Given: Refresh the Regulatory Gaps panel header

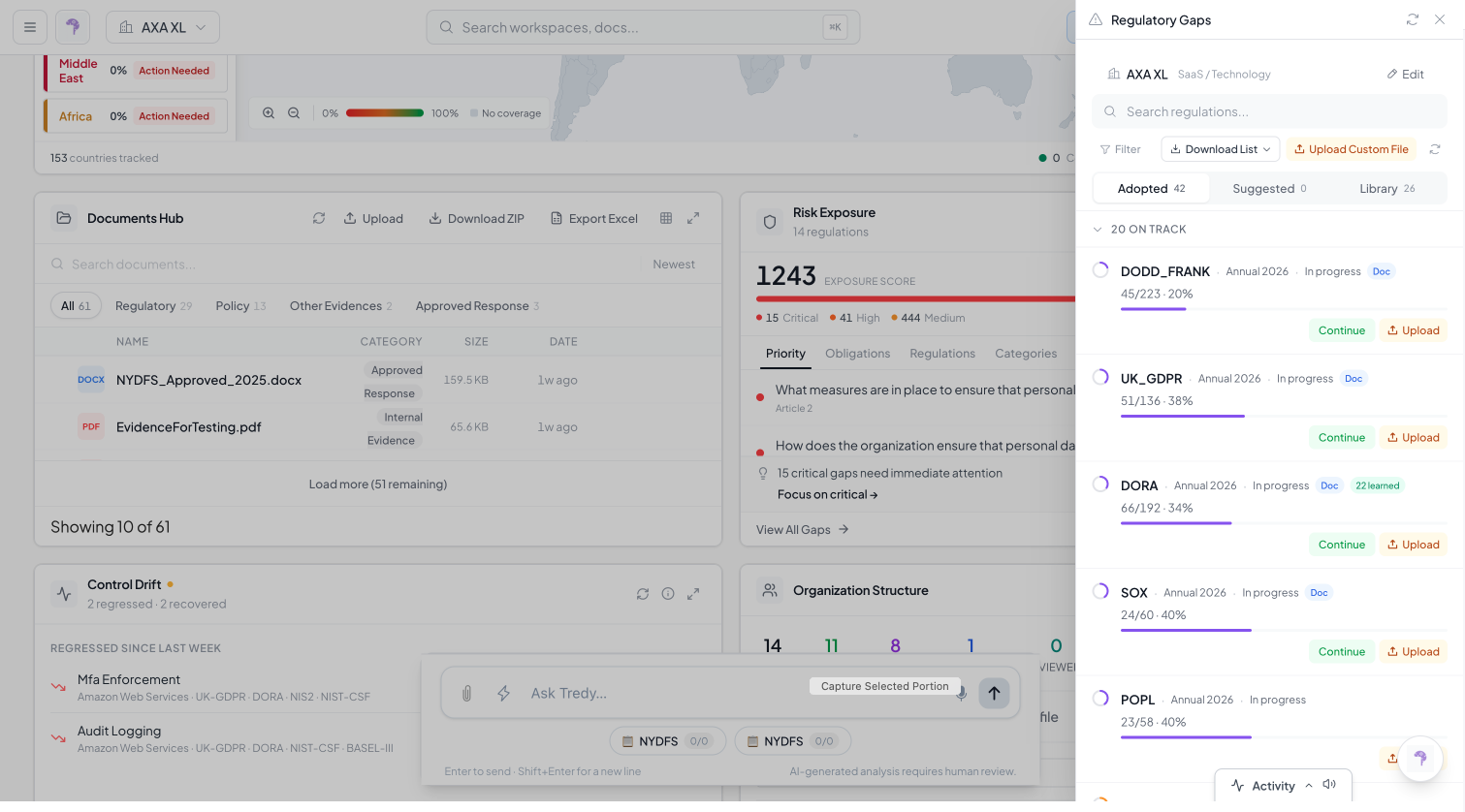Looking at the screenshot, I should (x=1413, y=19).
